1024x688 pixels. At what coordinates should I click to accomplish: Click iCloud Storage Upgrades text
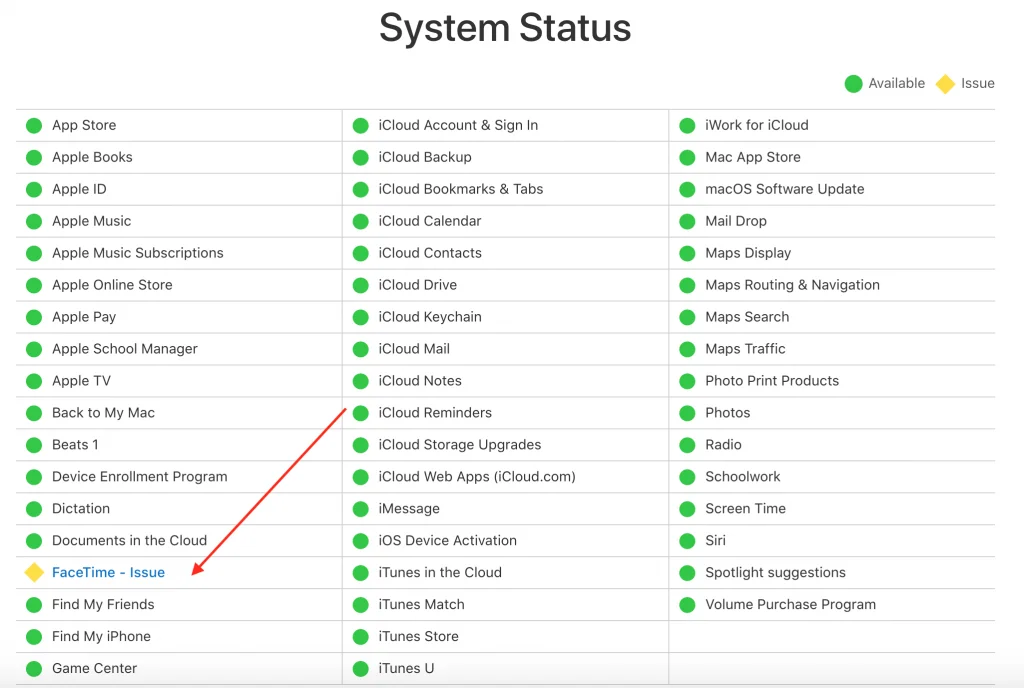tap(460, 445)
